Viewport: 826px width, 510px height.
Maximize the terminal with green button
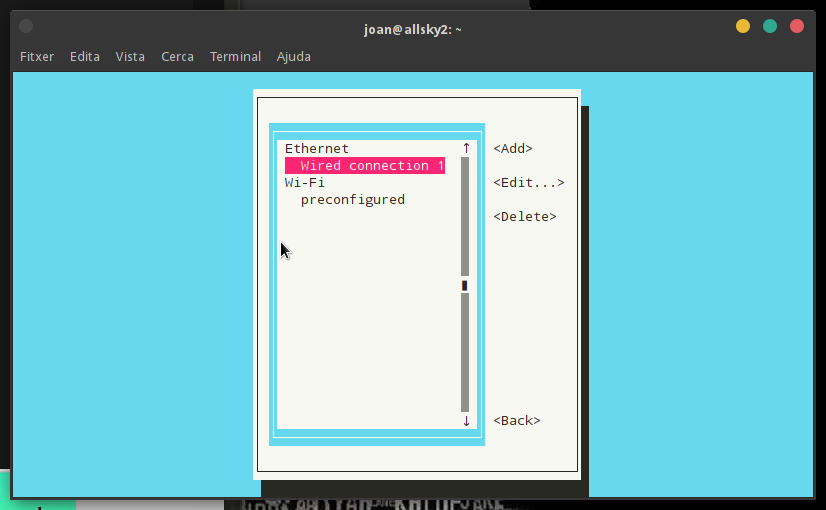click(770, 26)
